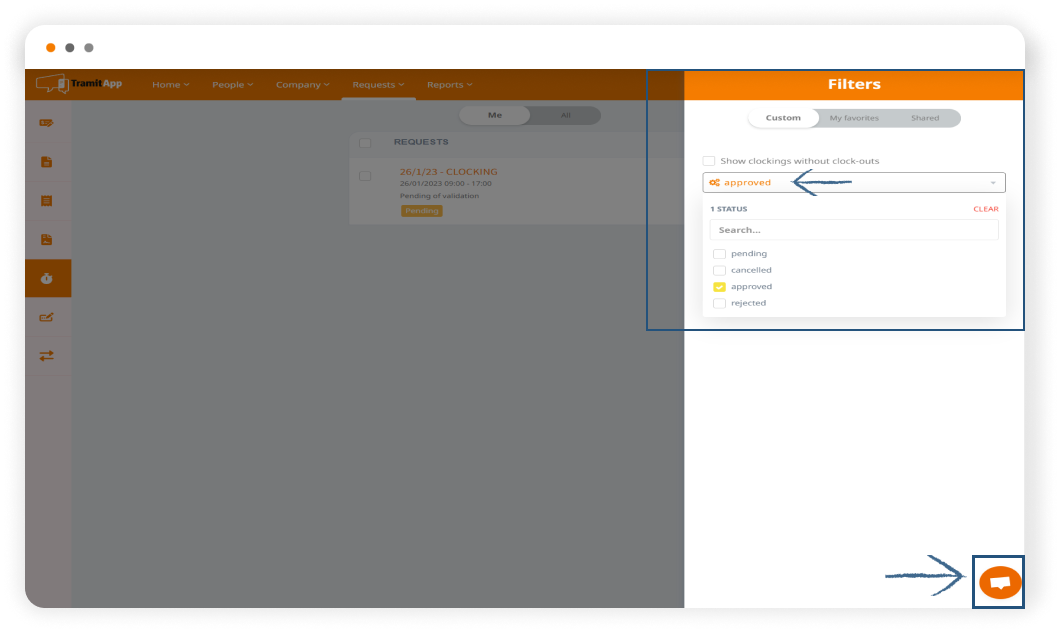Image resolution: width=1061 pixels, height=633 pixels.
Task: Click the TramitApp logo
Action: pos(80,84)
